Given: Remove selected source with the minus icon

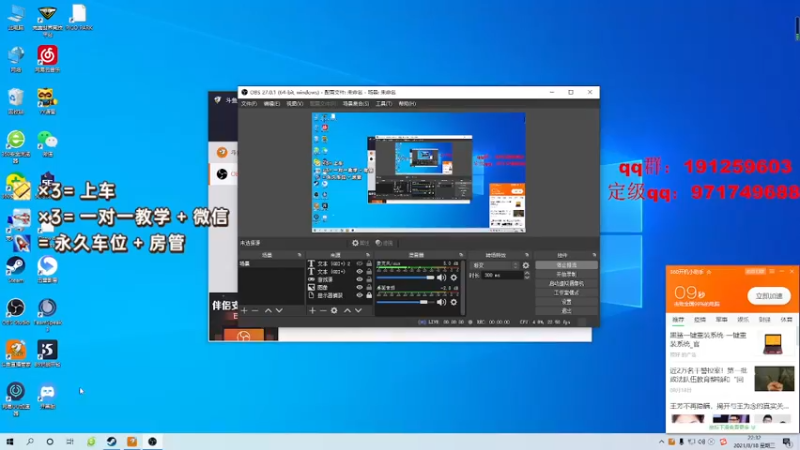Looking at the screenshot, I should tap(323, 310).
